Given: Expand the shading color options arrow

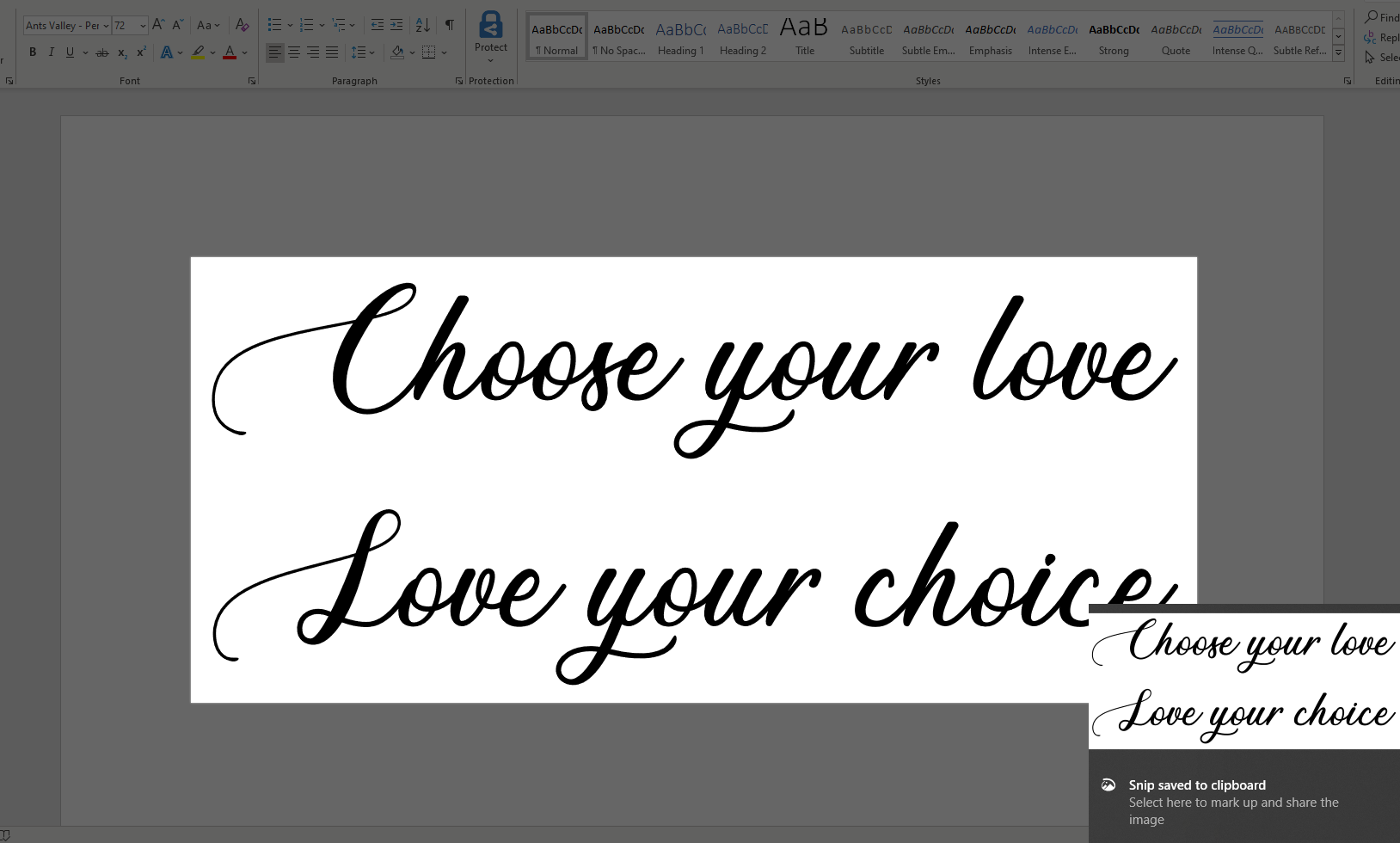Looking at the screenshot, I should click(x=412, y=52).
